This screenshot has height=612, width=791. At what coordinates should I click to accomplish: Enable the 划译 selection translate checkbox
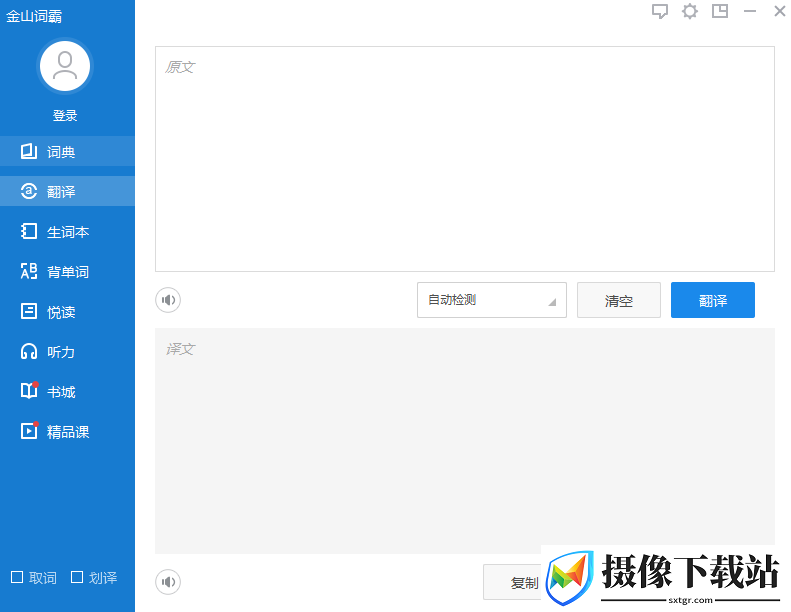click(77, 577)
